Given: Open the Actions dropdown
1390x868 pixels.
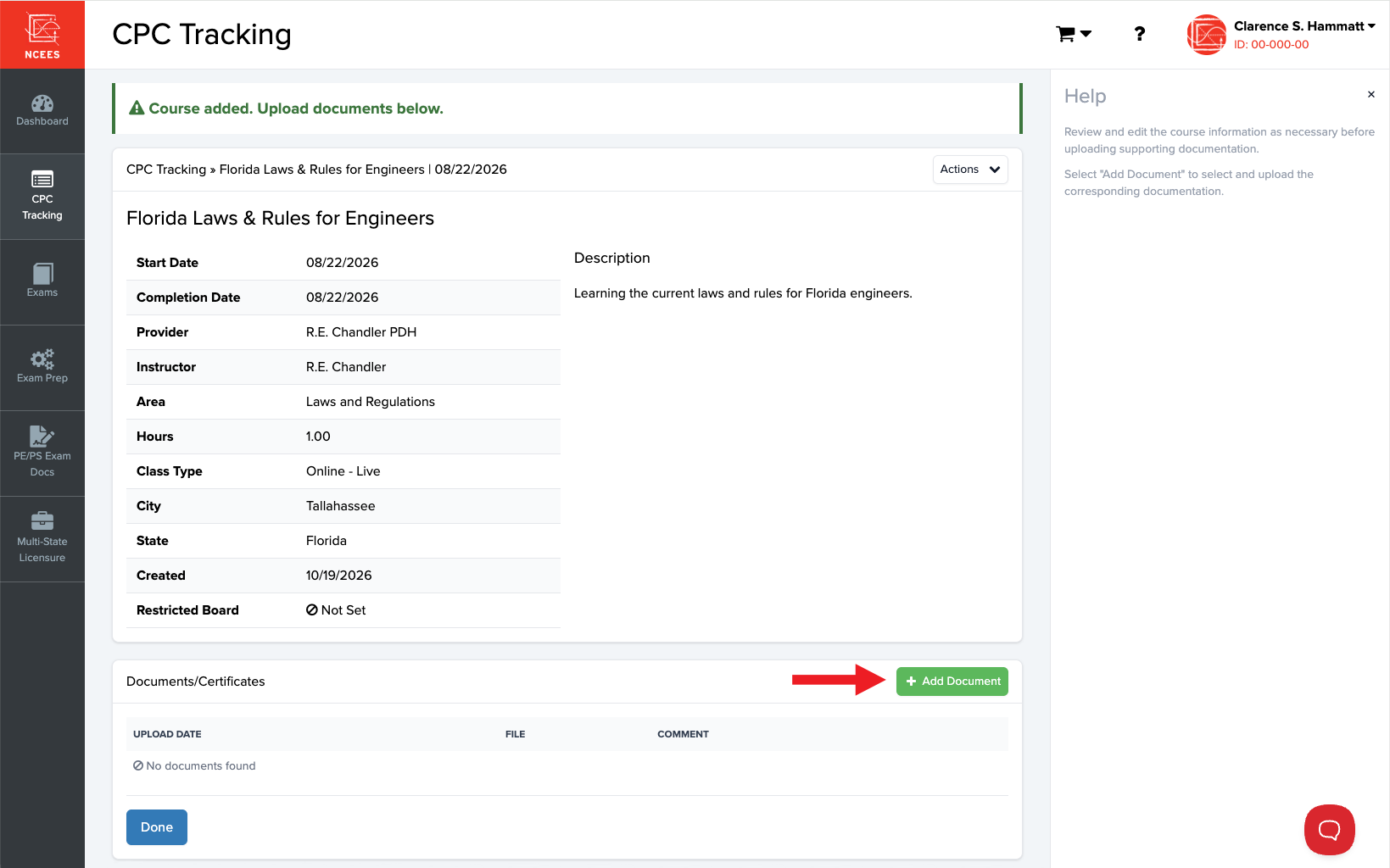Looking at the screenshot, I should click(x=970, y=170).
